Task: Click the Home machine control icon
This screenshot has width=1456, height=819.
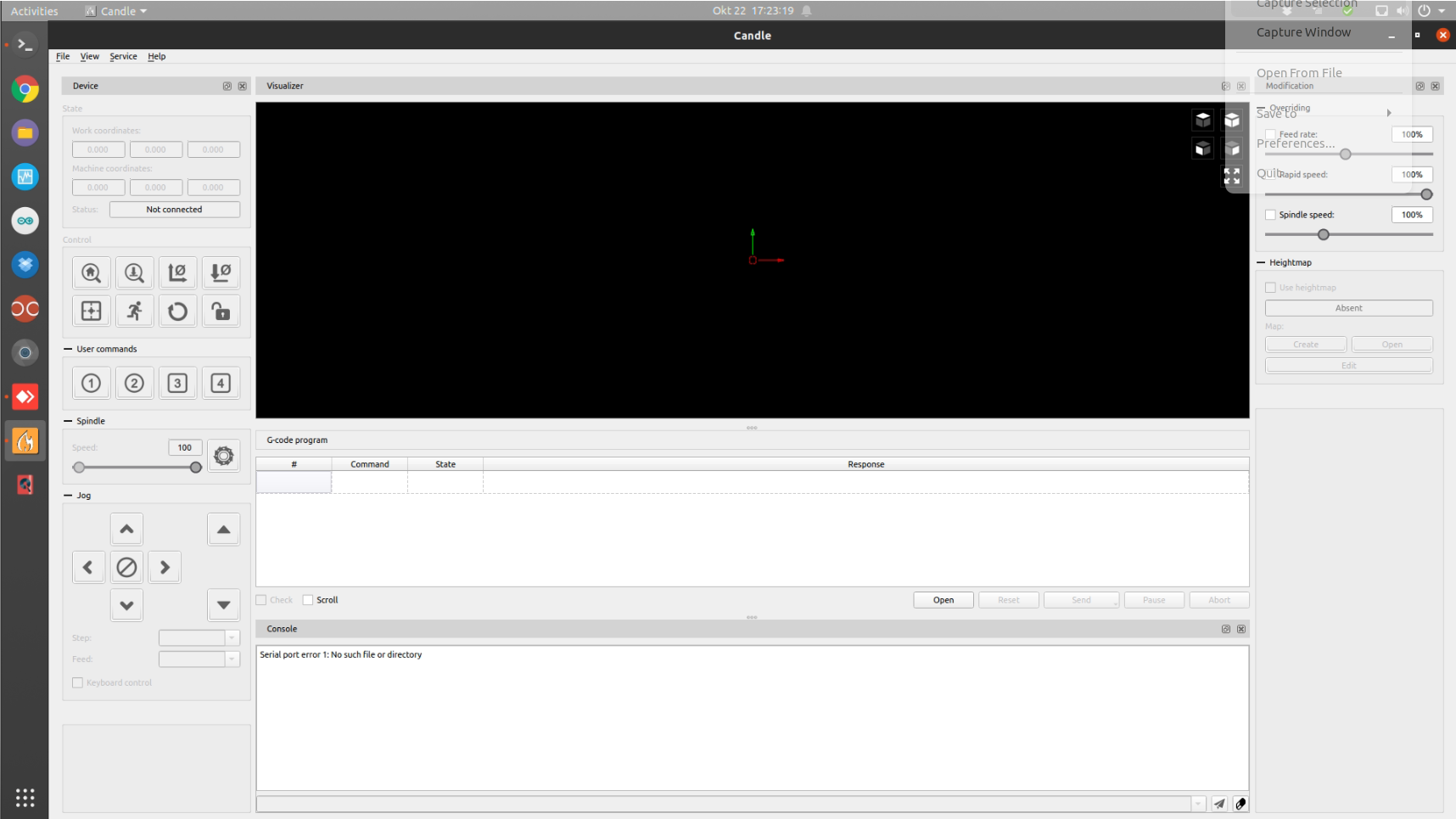Action: tap(91, 272)
